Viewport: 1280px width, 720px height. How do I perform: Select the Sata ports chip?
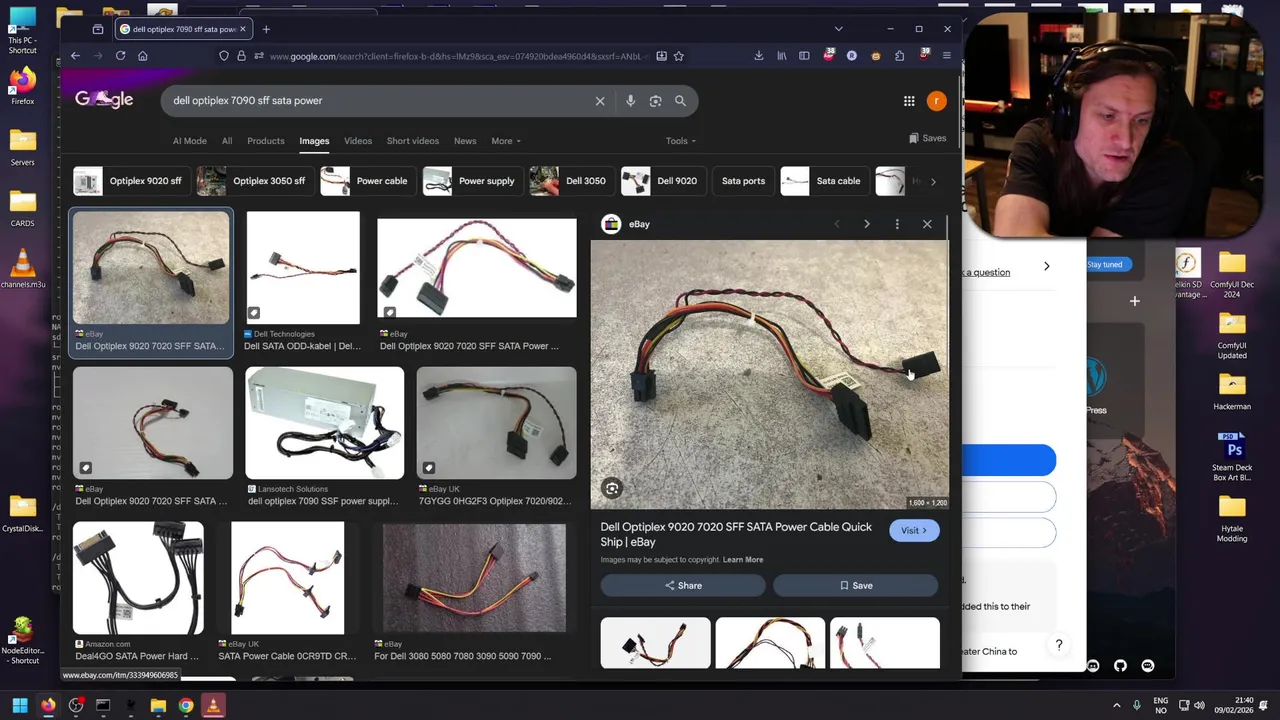pos(743,181)
